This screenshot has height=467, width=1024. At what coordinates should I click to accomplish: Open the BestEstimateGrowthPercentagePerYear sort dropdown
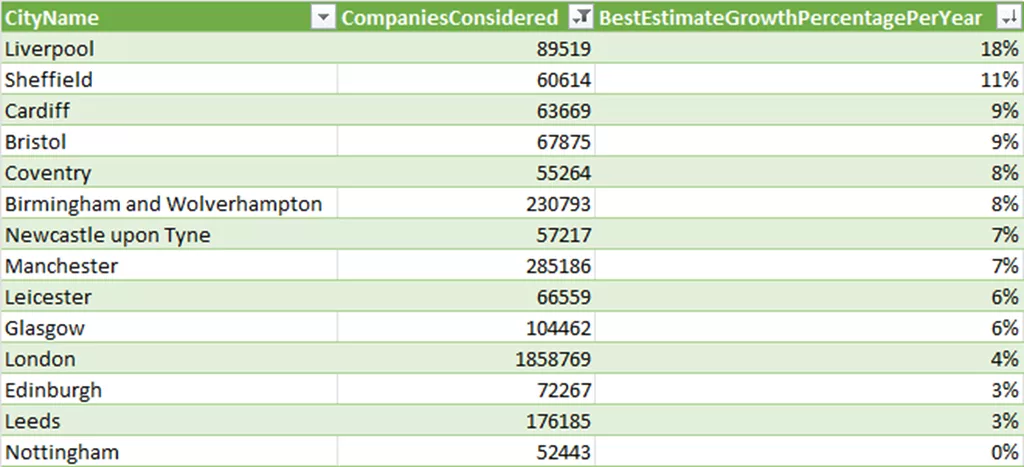(x=1006, y=18)
